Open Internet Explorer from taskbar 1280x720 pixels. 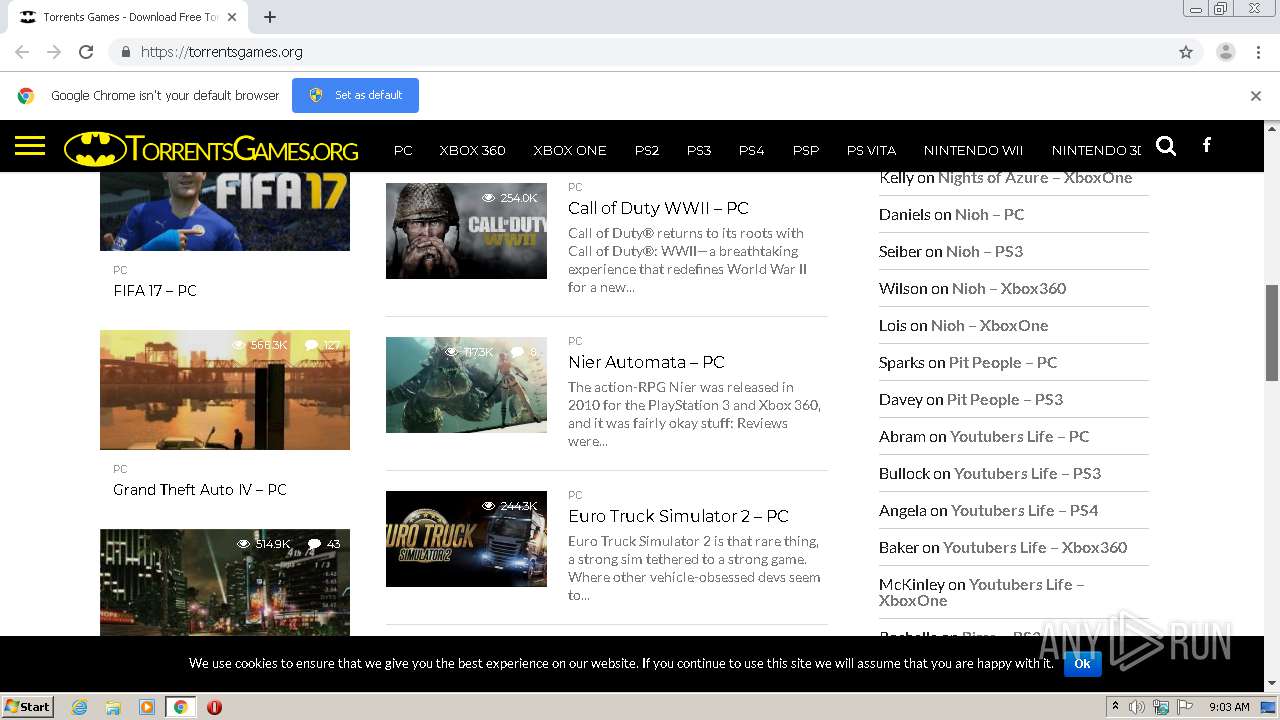point(80,707)
